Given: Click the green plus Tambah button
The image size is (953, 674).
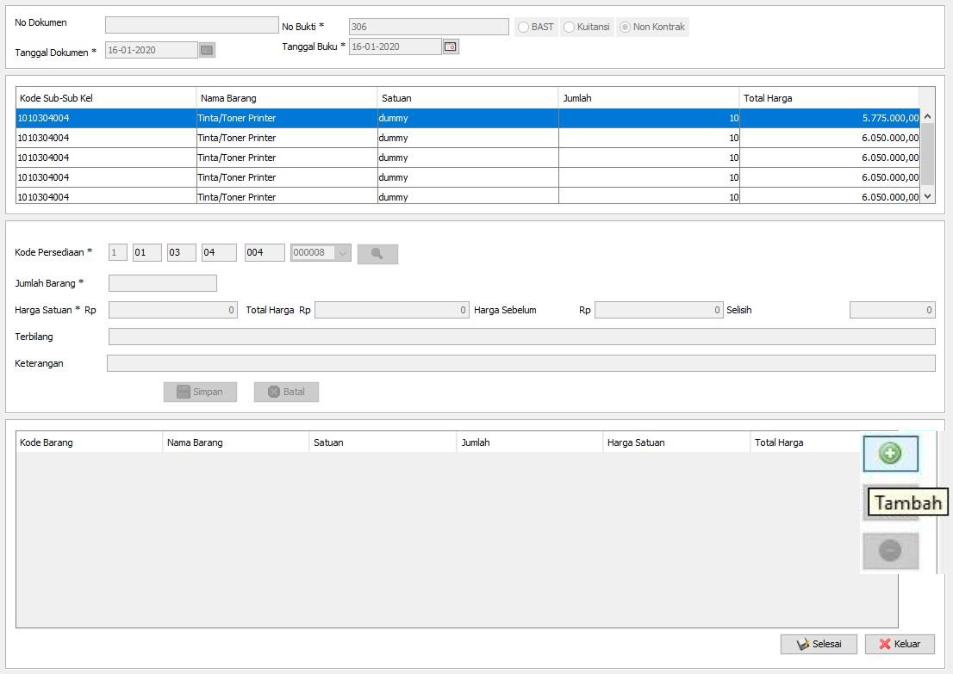Looking at the screenshot, I should tap(890, 453).
